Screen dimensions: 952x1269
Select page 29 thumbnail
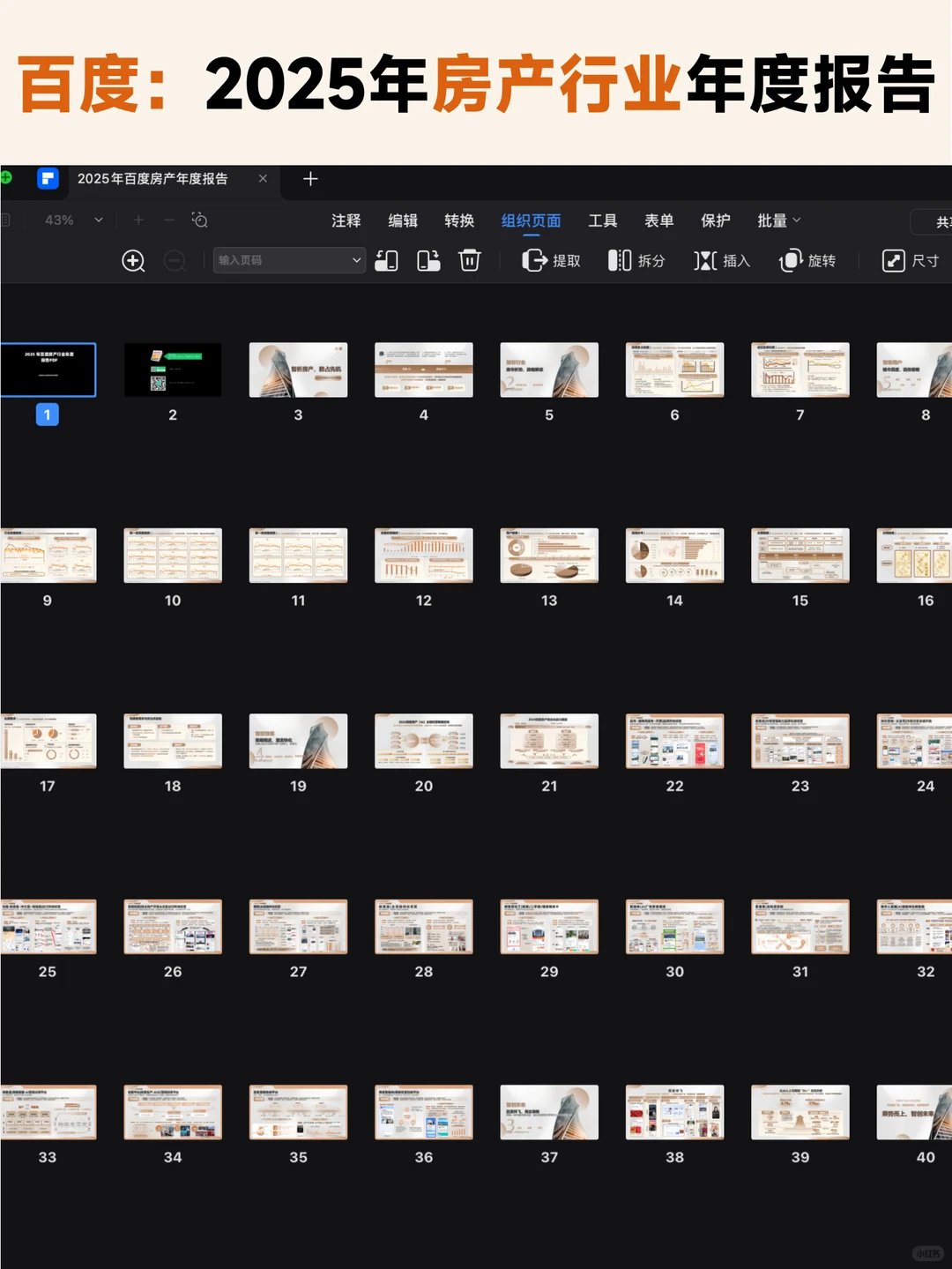pos(549,927)
